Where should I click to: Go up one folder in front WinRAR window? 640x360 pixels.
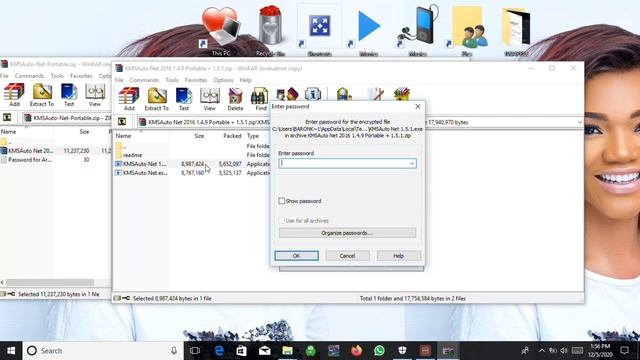click(x=122, y=122)
